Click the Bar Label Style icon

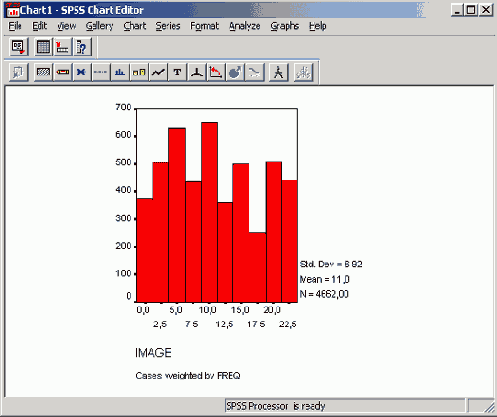(139, 72)
